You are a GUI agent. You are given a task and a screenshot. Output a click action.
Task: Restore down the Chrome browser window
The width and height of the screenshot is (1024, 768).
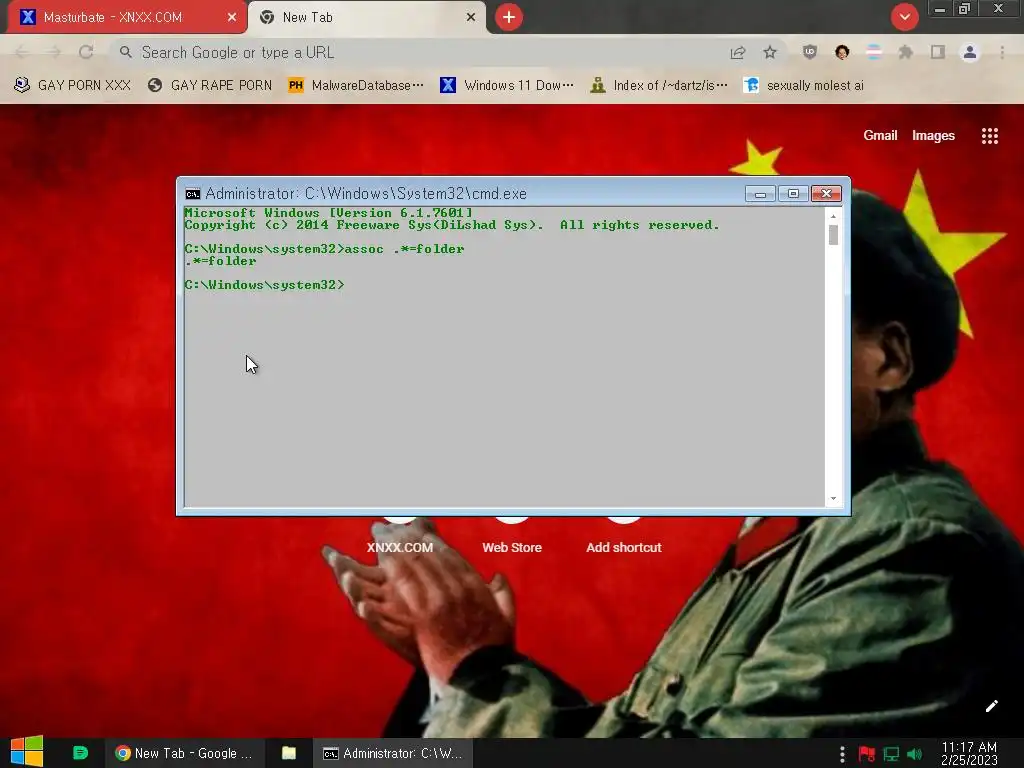965,9
